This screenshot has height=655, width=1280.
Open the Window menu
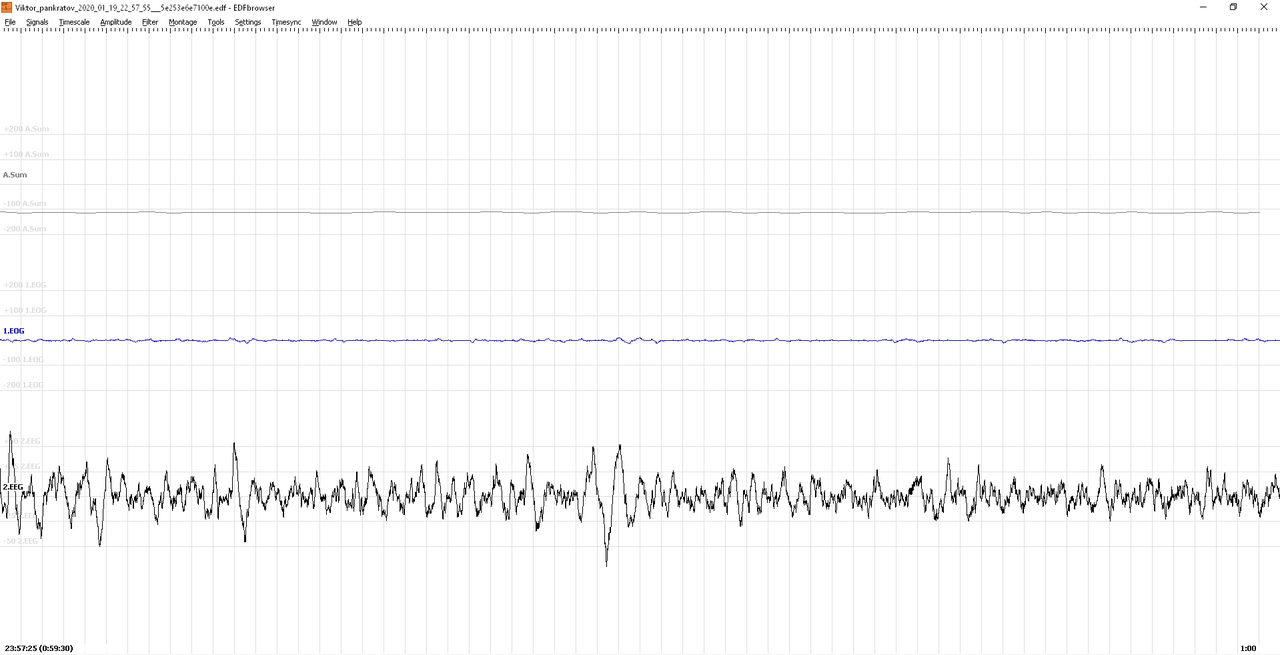tap(324, 22)
